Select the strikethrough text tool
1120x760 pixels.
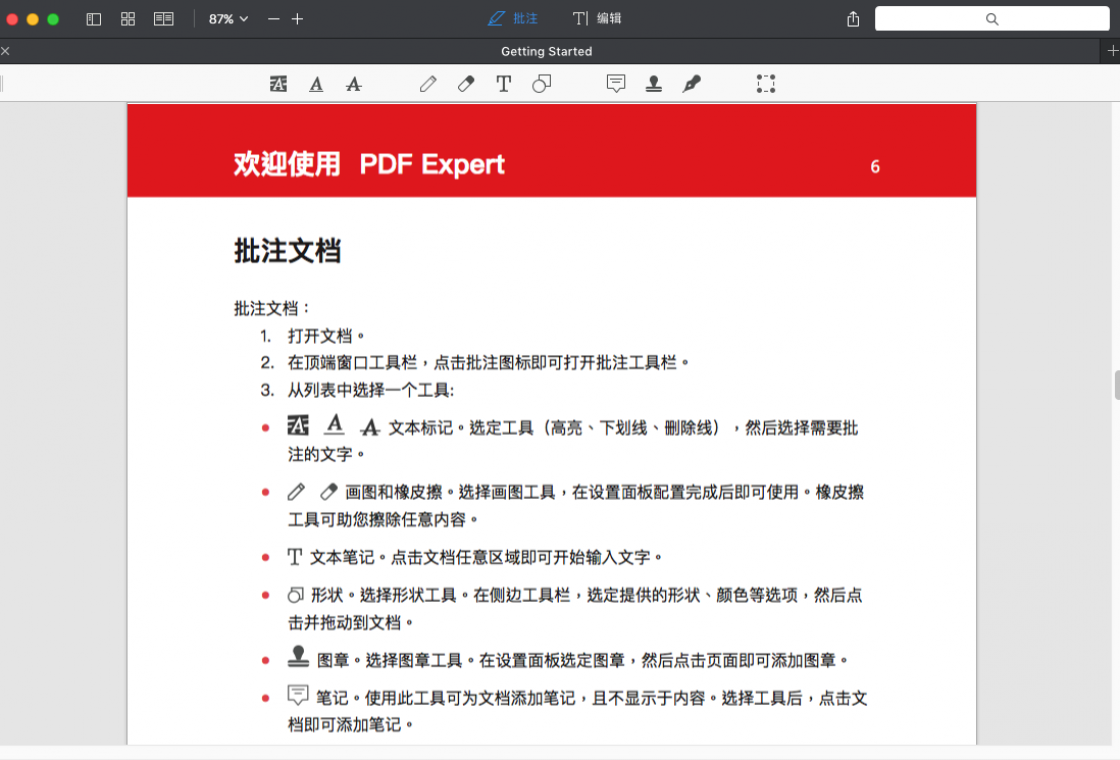click(x=354, y=84)
